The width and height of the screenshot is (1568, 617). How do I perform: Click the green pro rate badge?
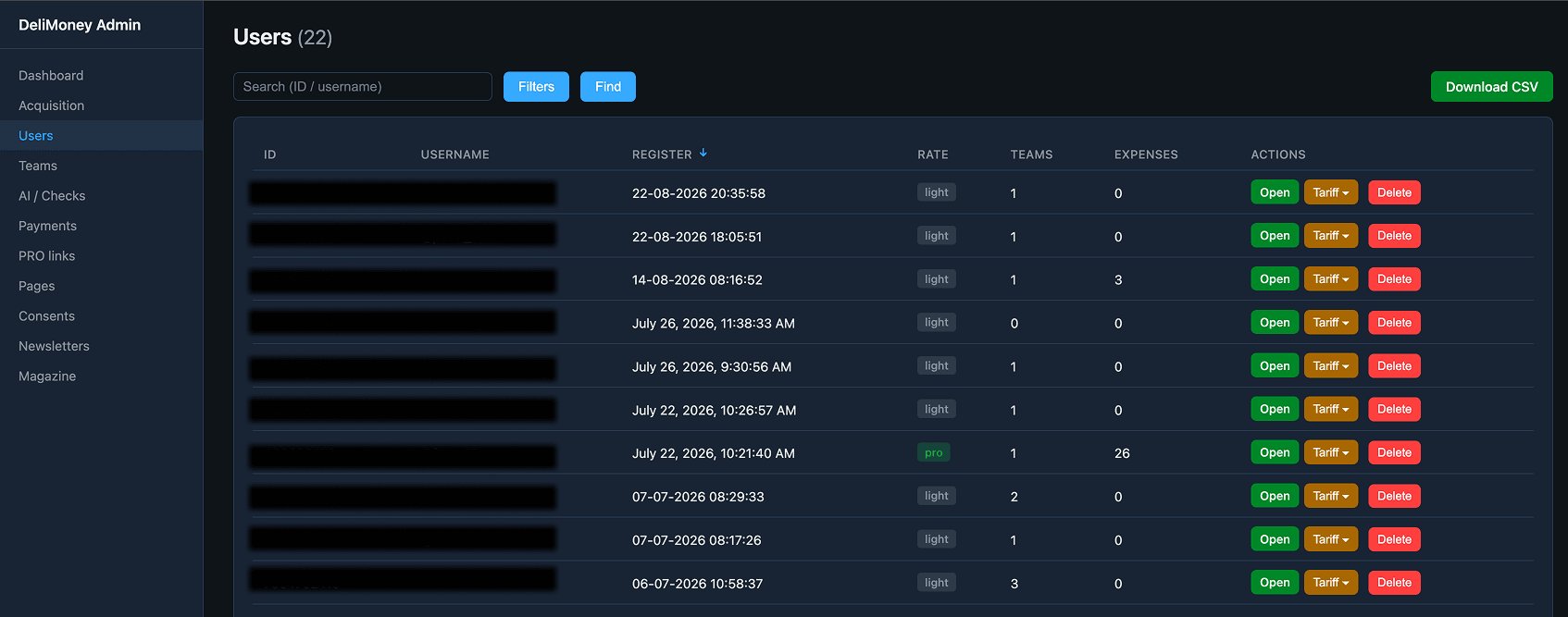[x=934, y=452]
